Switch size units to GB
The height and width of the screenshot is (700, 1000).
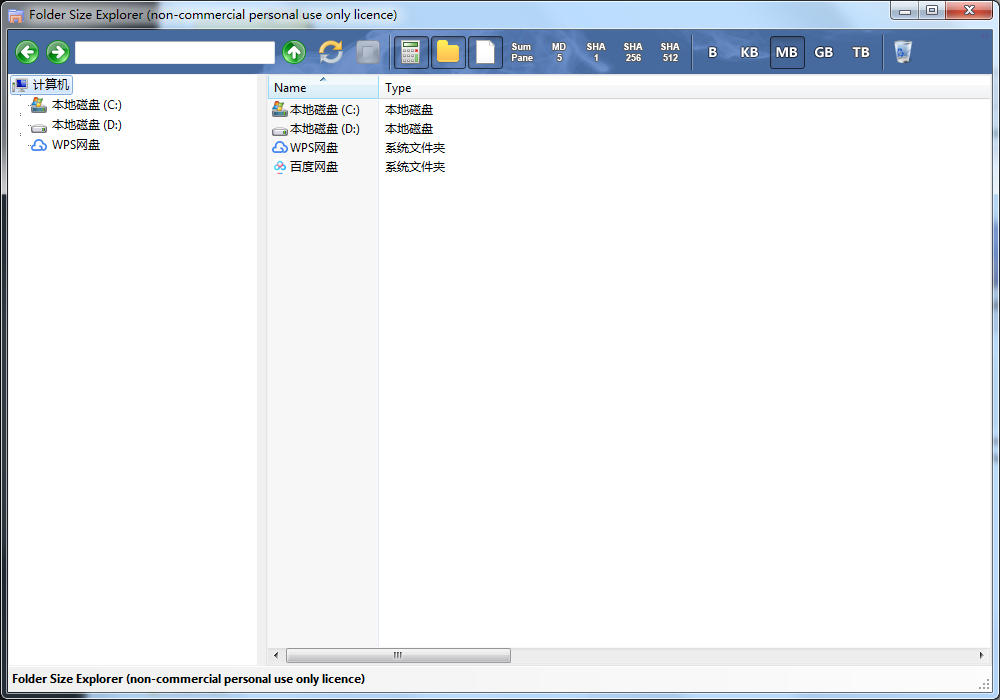(824, 52)
